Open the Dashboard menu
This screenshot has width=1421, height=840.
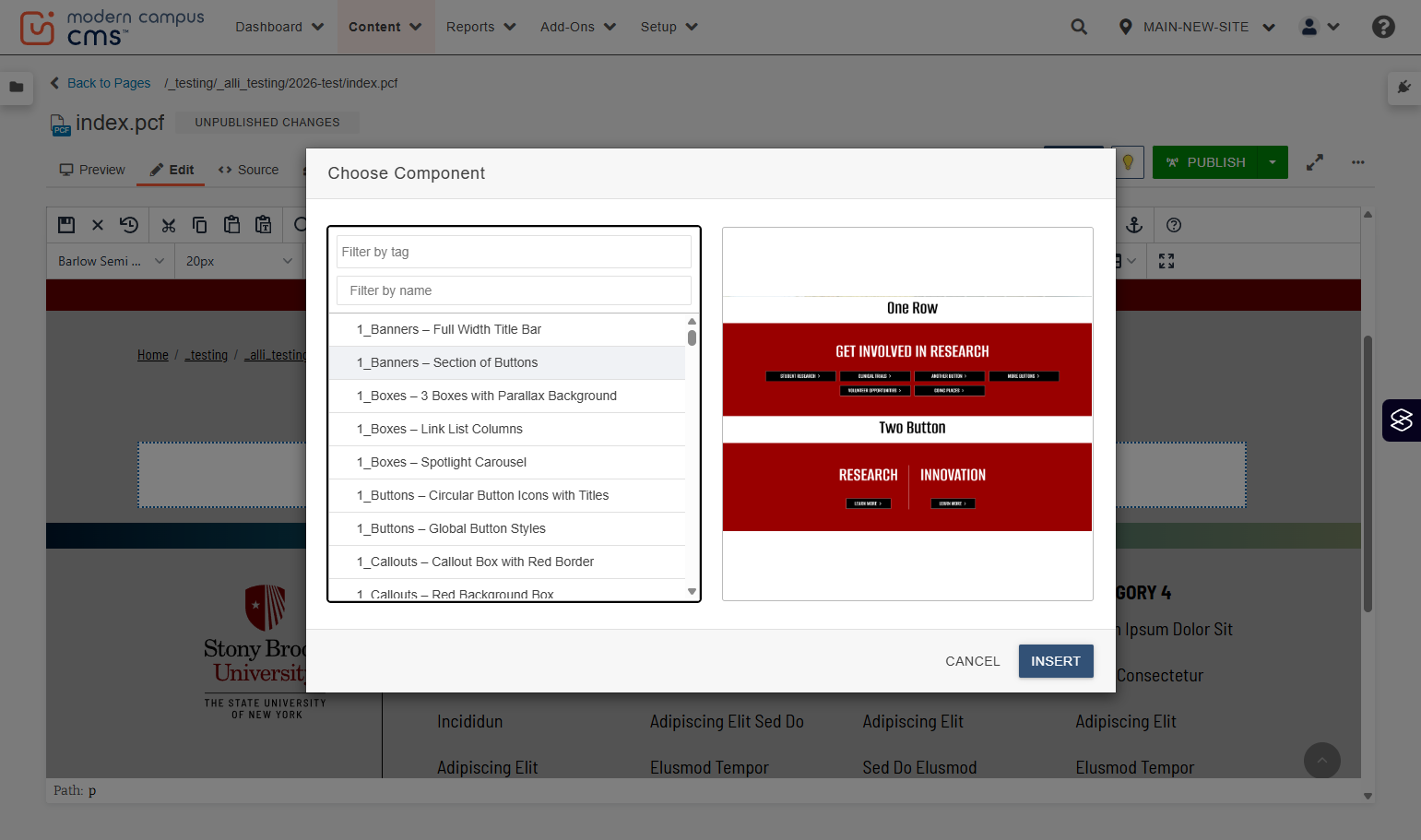pyautogui.click(x=279, y=27)
